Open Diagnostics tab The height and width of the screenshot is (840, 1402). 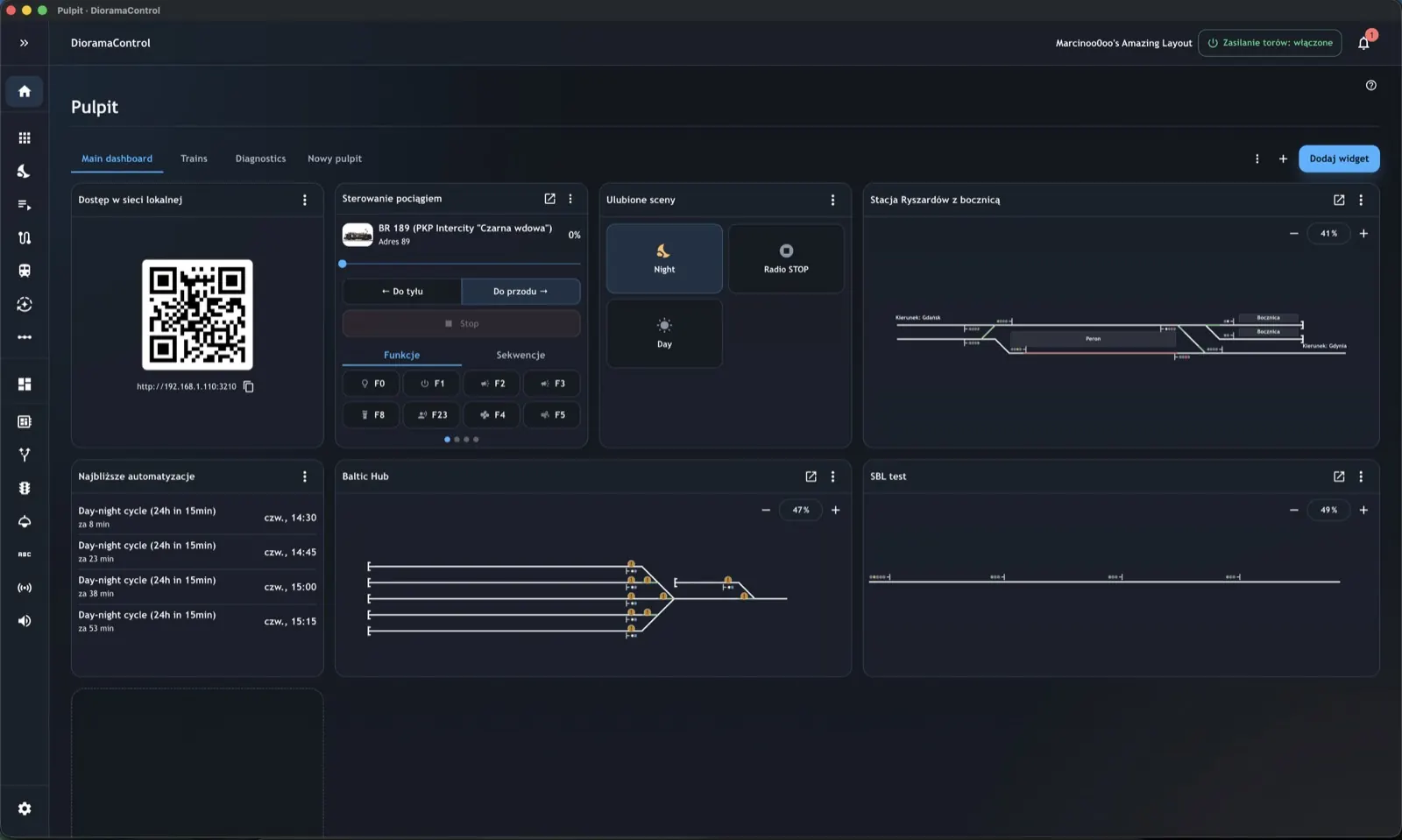click(260, 159)
